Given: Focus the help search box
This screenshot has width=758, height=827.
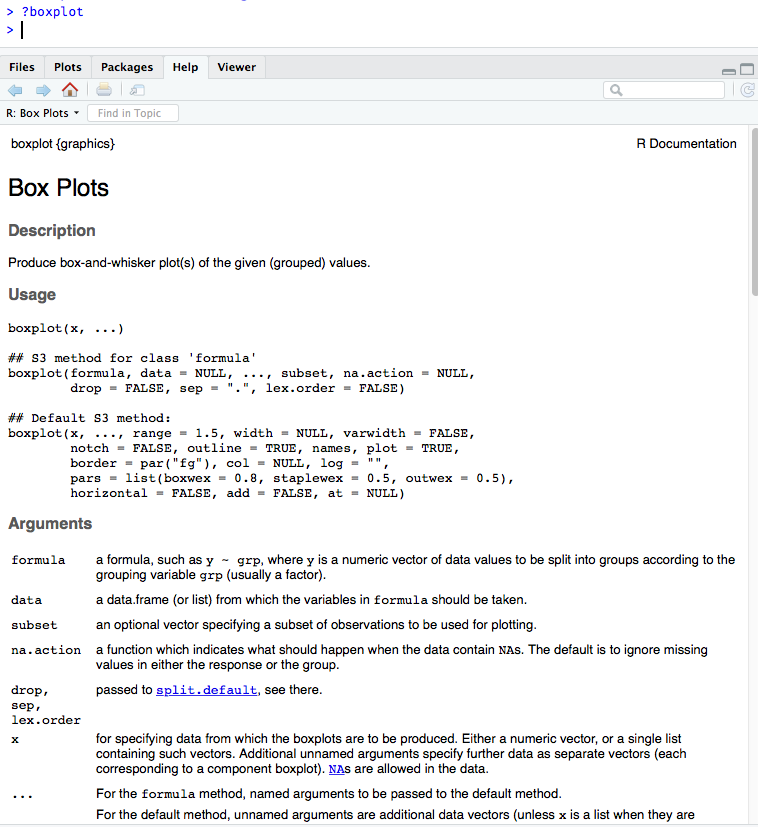Looking at the screenshot, I should click(670, 90).
